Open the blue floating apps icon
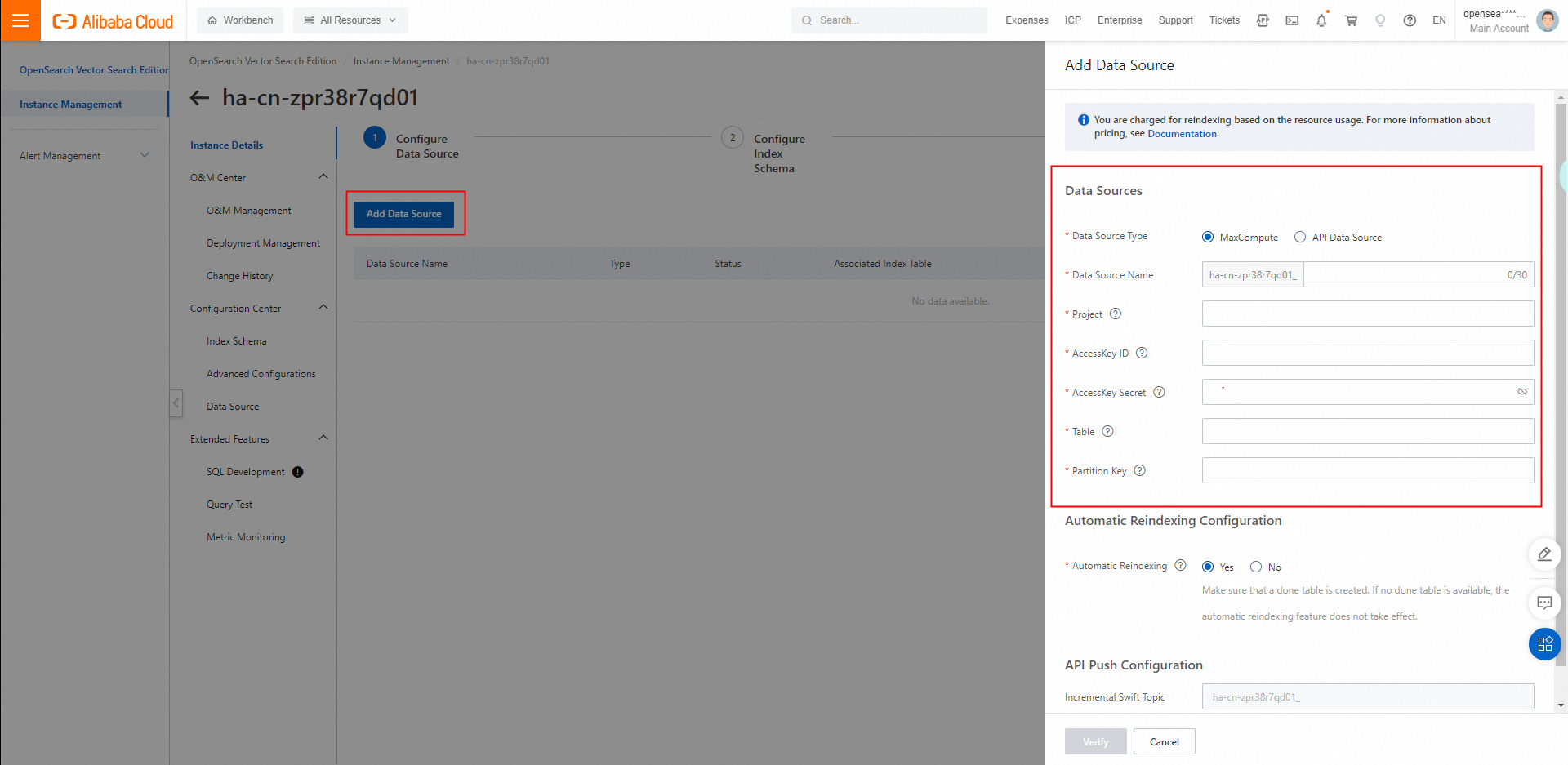This screenshot has width=1568, height=765. 1544,644
